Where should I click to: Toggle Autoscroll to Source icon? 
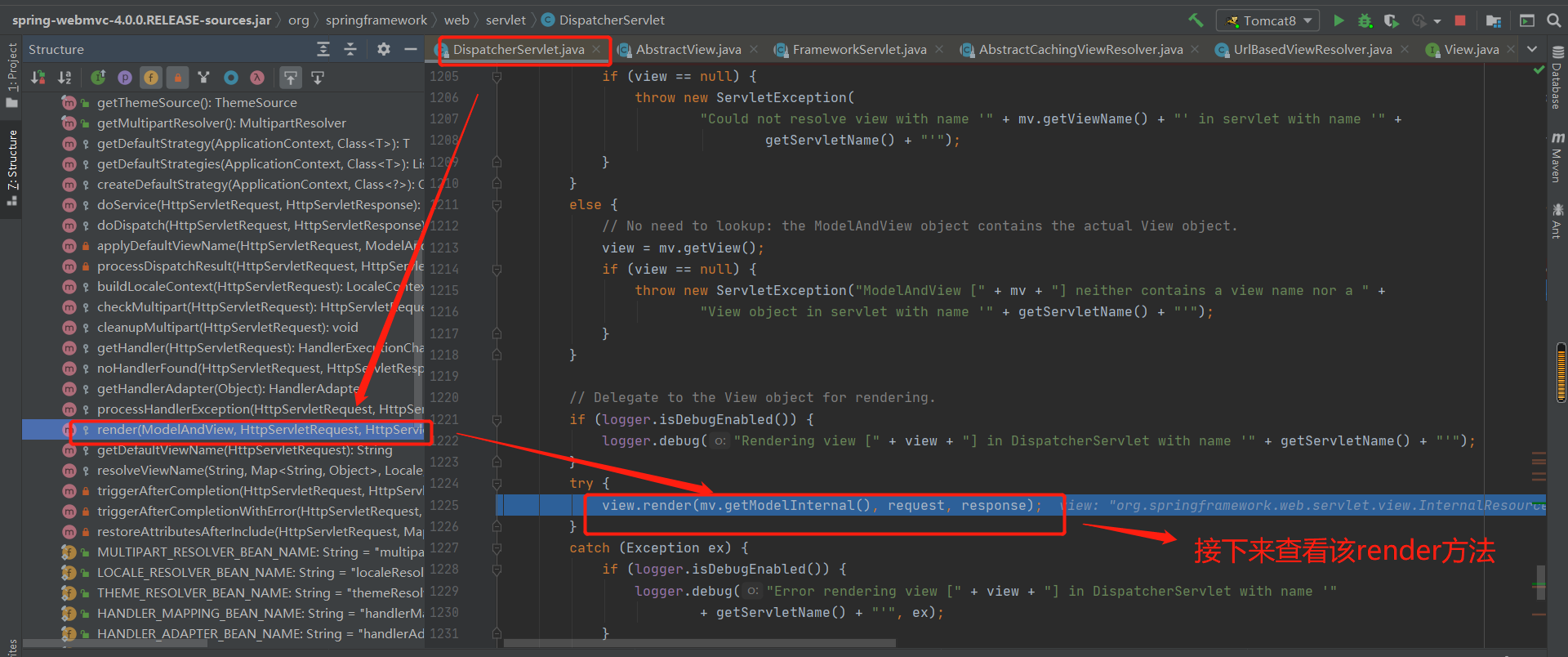coord(291,78)
